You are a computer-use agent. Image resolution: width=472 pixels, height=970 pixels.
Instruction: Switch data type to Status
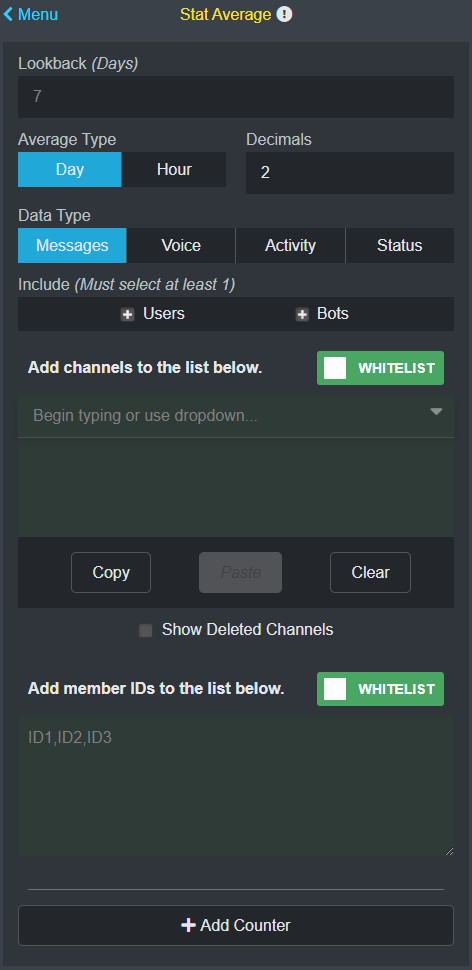[400, 246]
